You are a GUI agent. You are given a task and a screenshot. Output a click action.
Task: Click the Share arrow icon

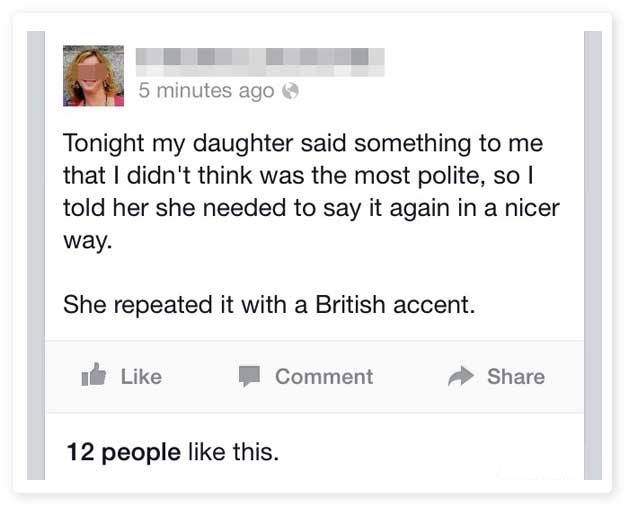coord(460,376)
